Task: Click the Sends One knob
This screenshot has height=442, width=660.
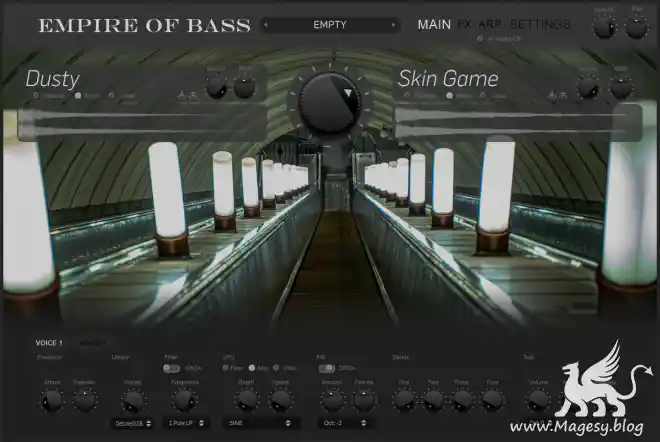Action: point(404,400)
